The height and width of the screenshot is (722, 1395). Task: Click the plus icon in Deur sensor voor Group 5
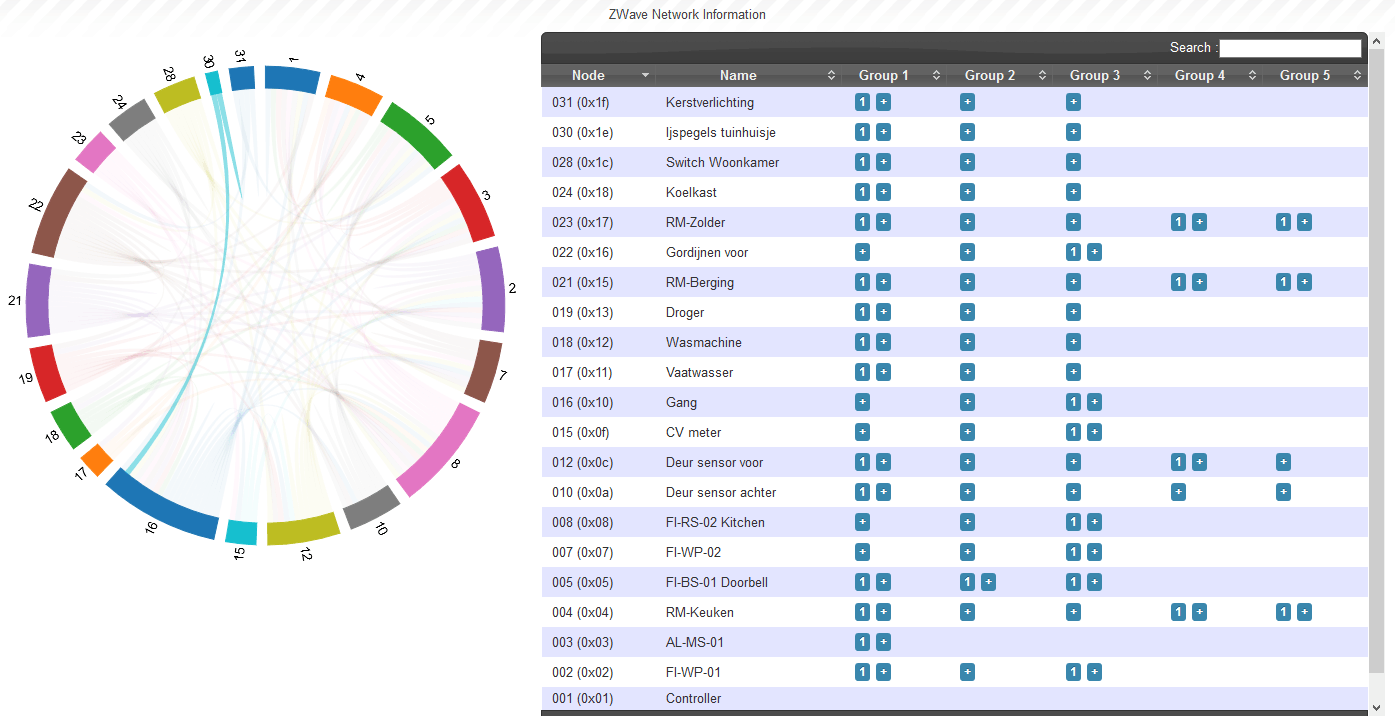pyautogui.click(x=1283, y=462)
